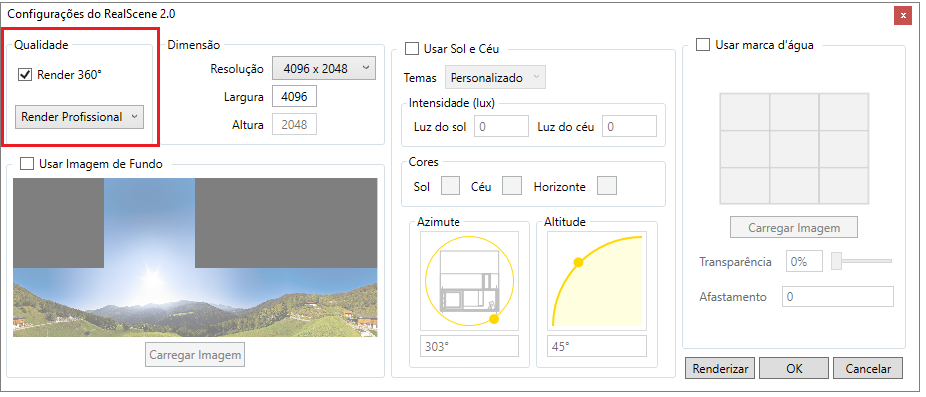The height and width of the screenshot is (397, 926).
Task: Click the Cancelar button
Action: coord(868,369)
